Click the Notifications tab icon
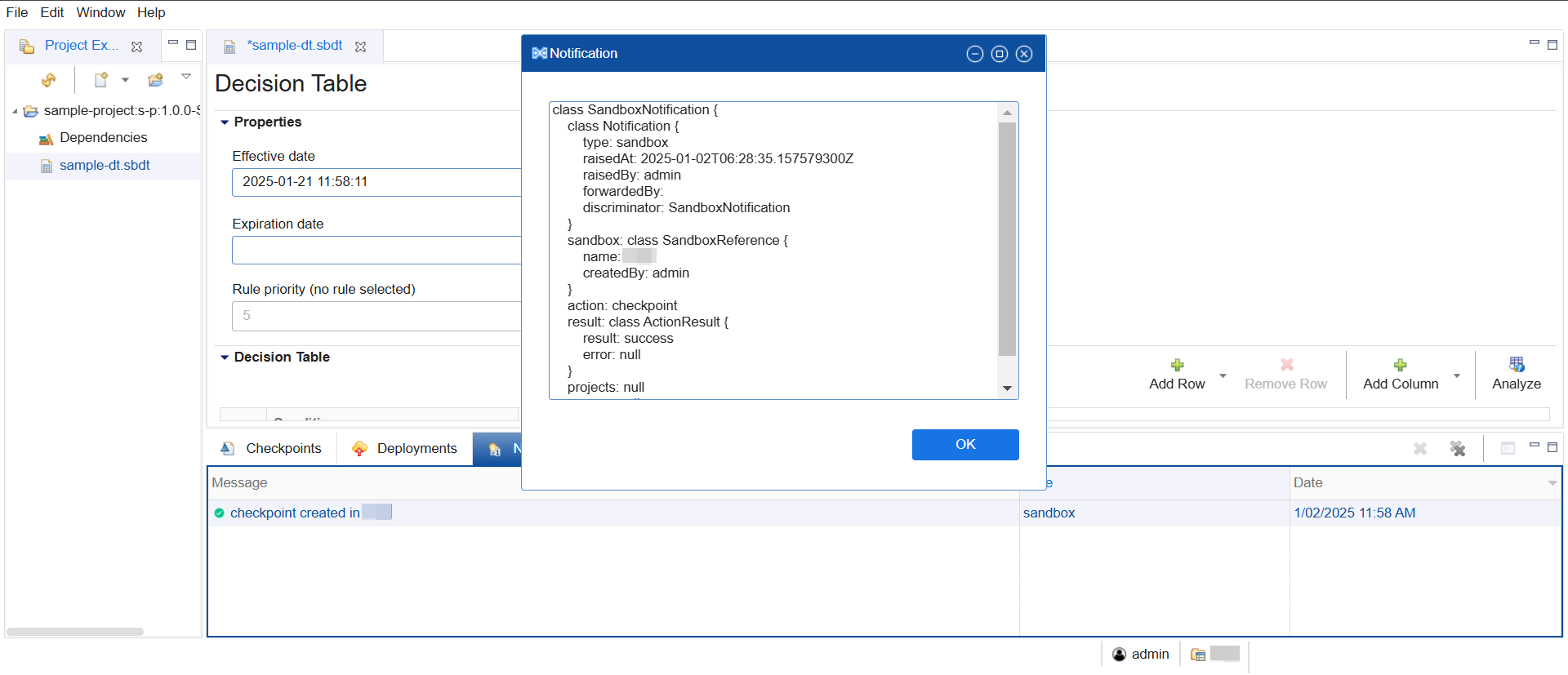1568x675 pixels. click(495, 450)
